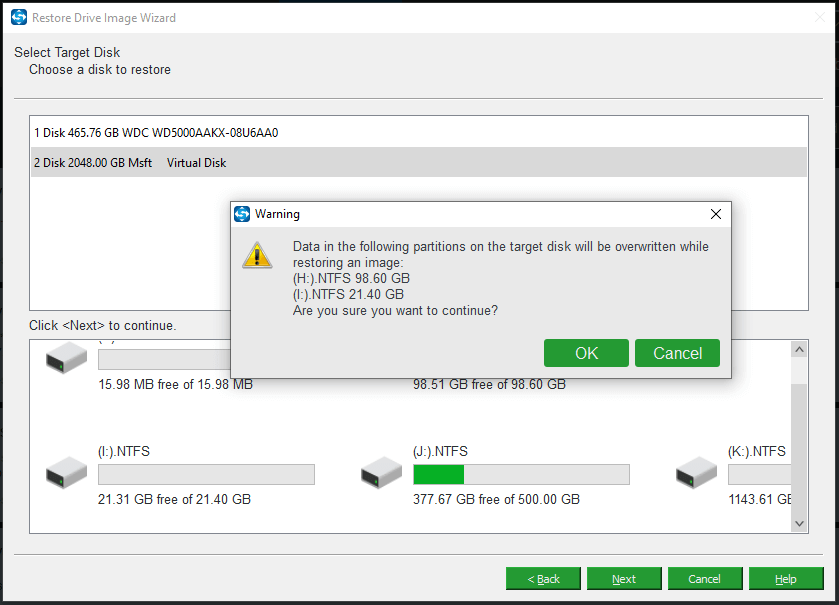Click partition list scrollbar up arrow
Screen dimensions: 839x605
[799, 349]
